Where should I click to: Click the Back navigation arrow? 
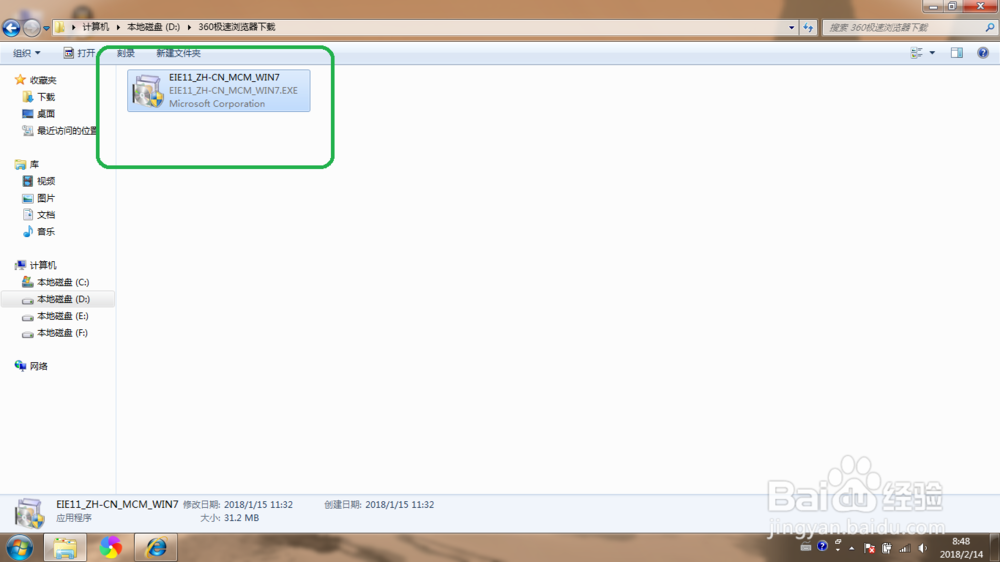point(11,27)
